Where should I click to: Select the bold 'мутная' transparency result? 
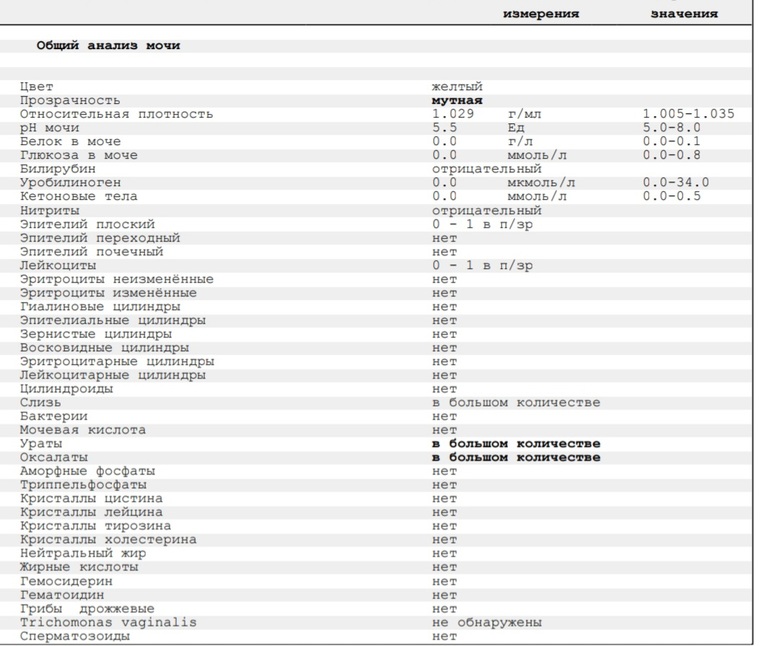457,101
